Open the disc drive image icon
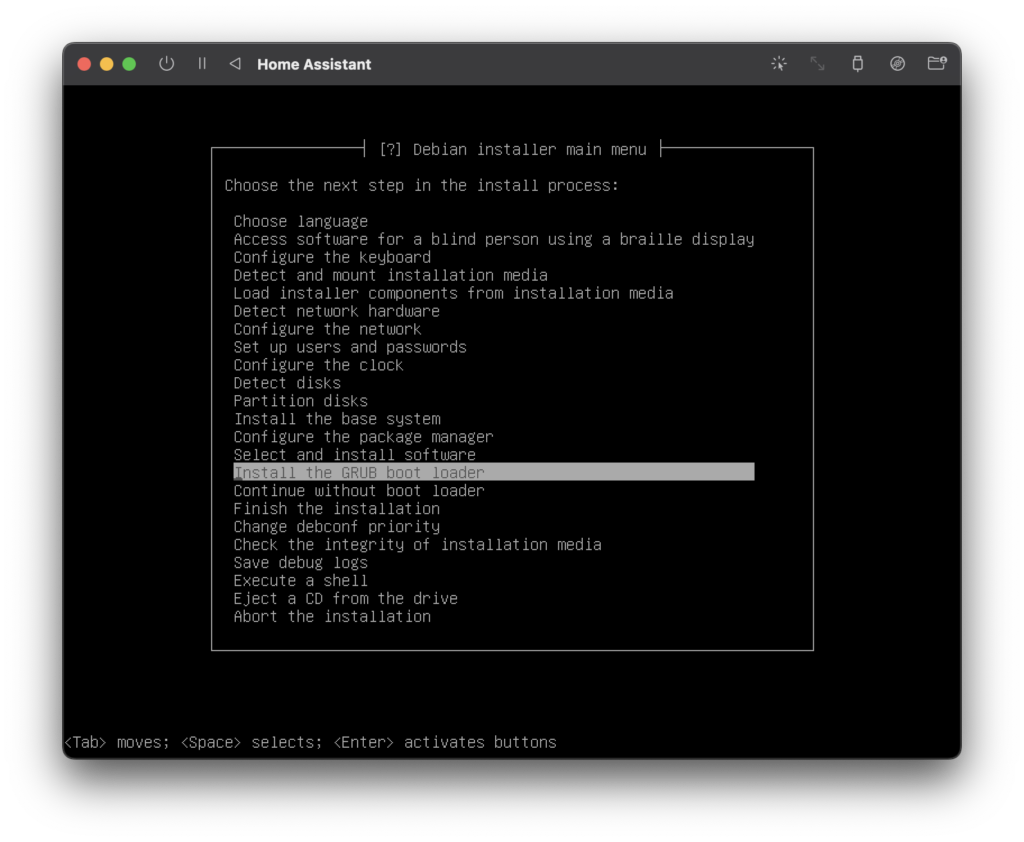The image size is (1024, 842). (x=897, y=63)
